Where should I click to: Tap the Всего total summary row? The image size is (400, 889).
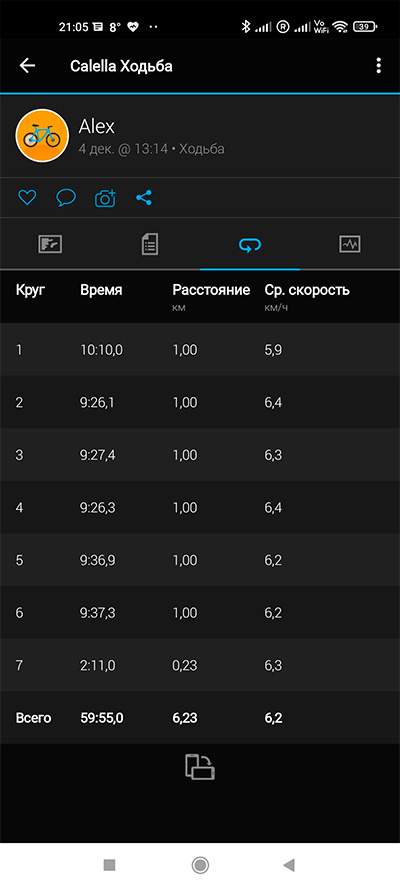(200, 718)
